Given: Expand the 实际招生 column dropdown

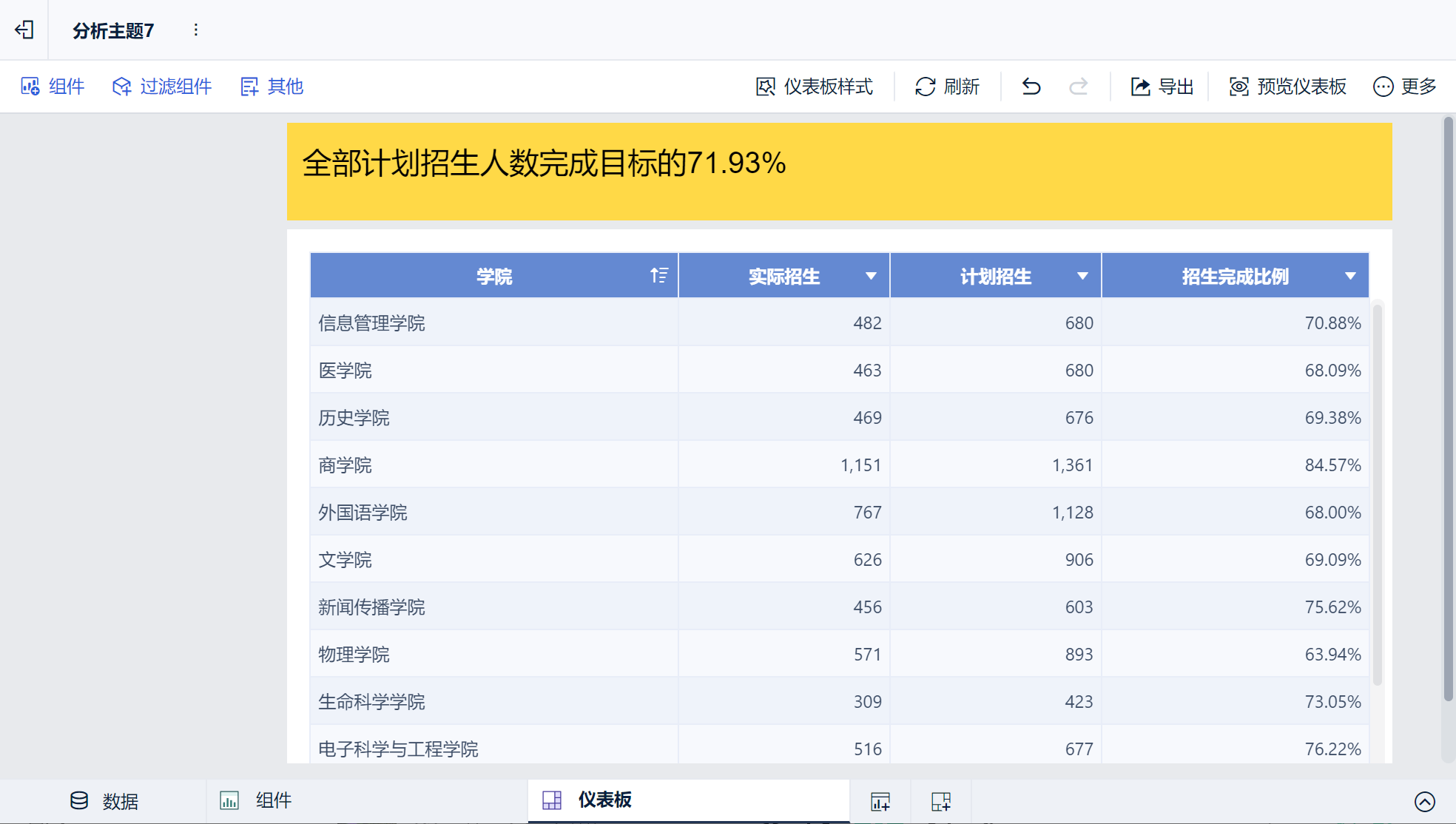Looking at the screenshot, I should pos(871,276).
